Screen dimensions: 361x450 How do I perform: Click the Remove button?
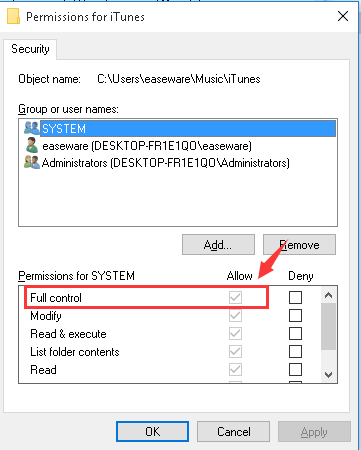click(x=299, y=245)
